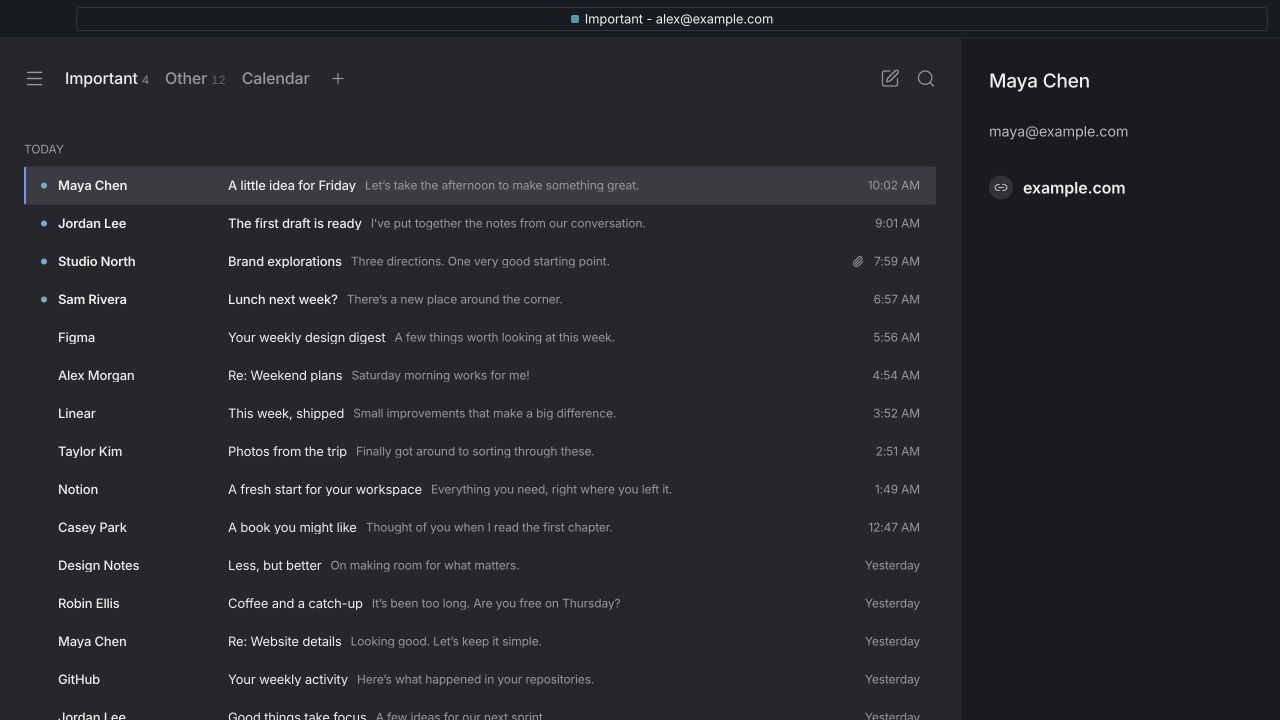Open 'Re: Weekend plans' email

[x=480, y=375]
